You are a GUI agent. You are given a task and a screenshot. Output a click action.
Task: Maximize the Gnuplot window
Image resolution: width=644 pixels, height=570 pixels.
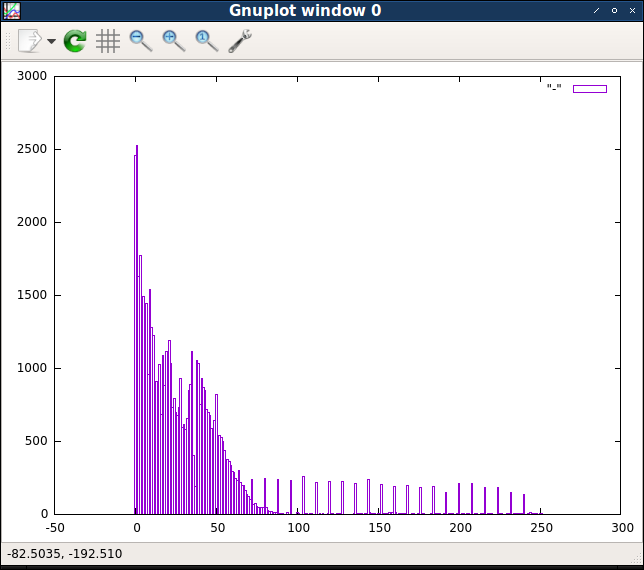(614, 11)
